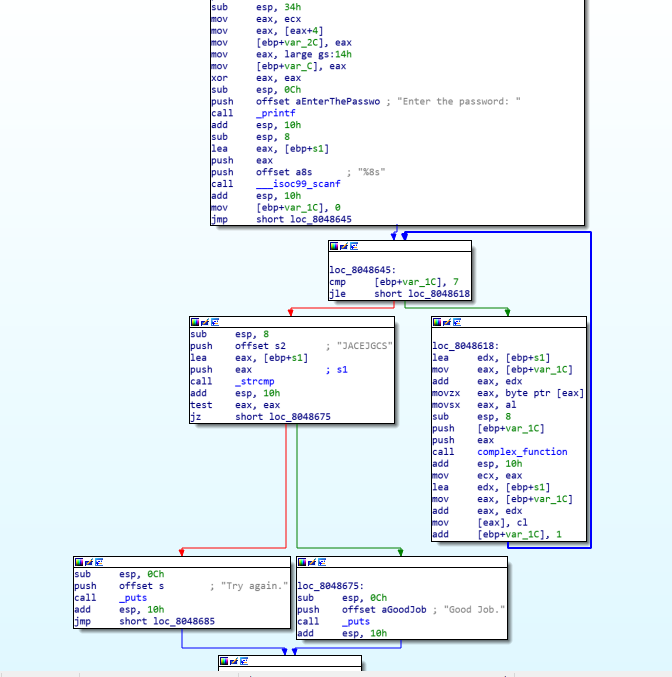Click the loc_8048618: label line
This screenshot has width=672, height=677.
tap(466, 346)
